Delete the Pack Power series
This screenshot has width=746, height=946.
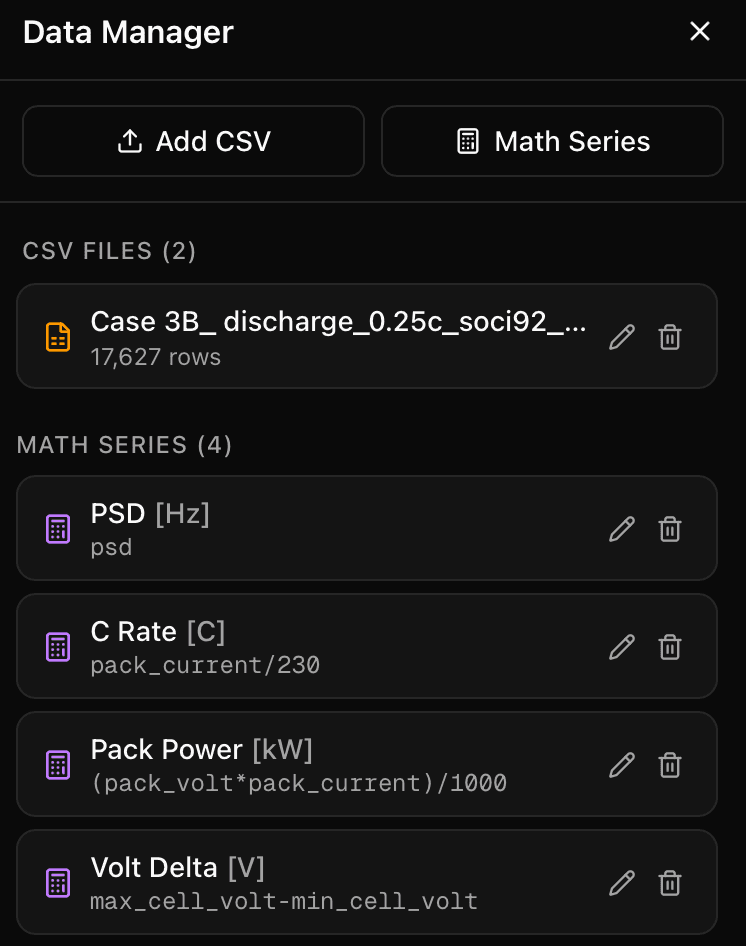pyautogui.click(x=670, y=765)
